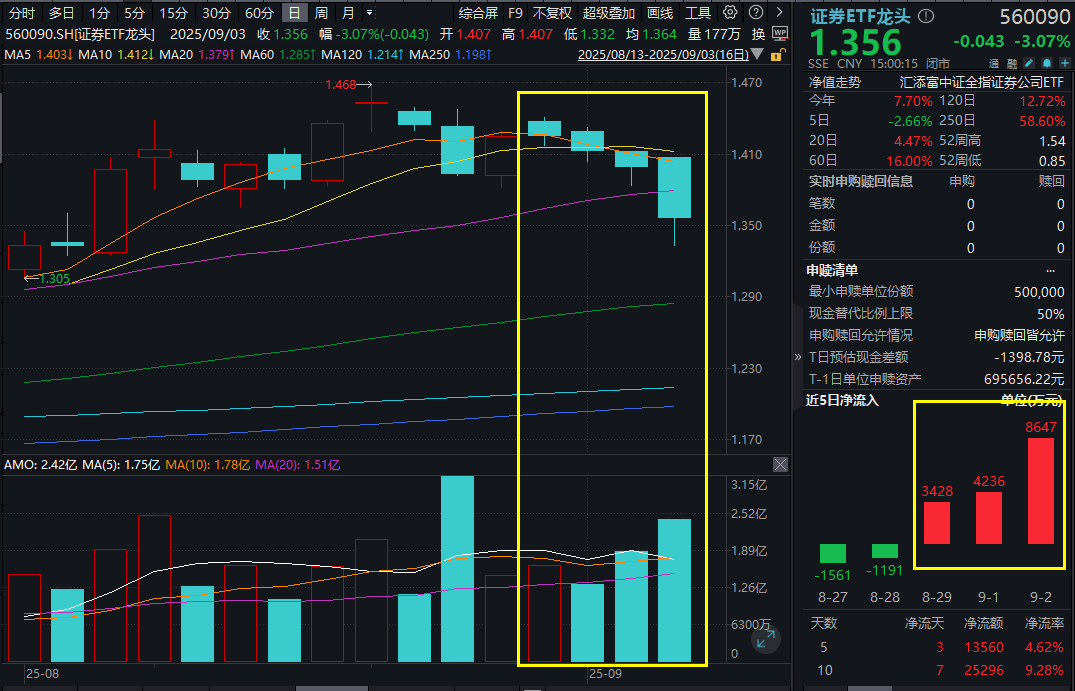1075x691 pixels.
Task: Toggle 超级叠加 overlay option
Action: 609,13
